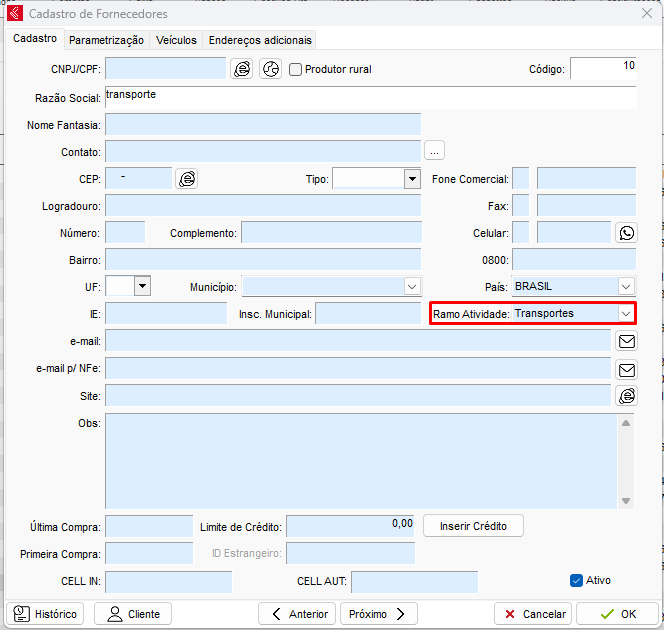Click the ellipsis button beside Contato

click(x=434, y=151)
